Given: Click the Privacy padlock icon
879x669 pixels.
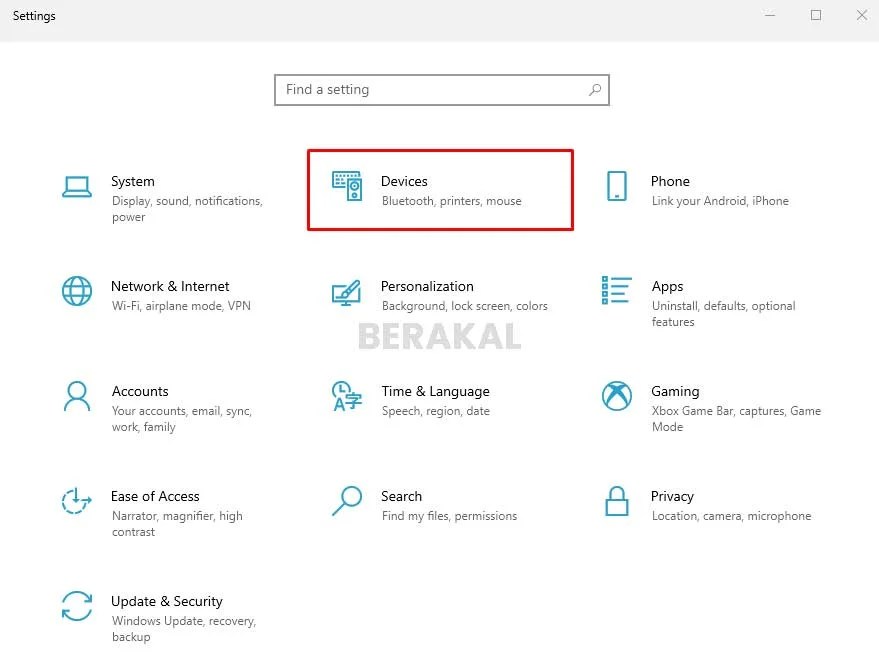Looking at the screenshot, I should tap(616, 503).
